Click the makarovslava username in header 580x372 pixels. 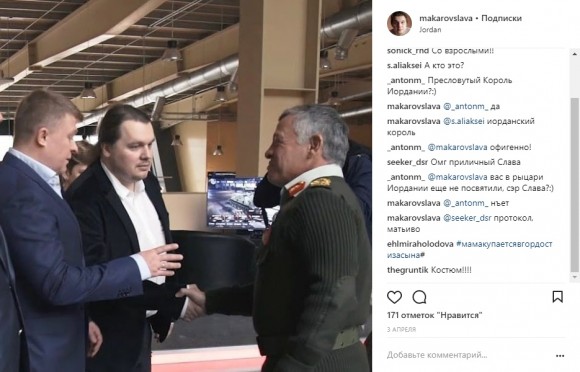(446, 18)
